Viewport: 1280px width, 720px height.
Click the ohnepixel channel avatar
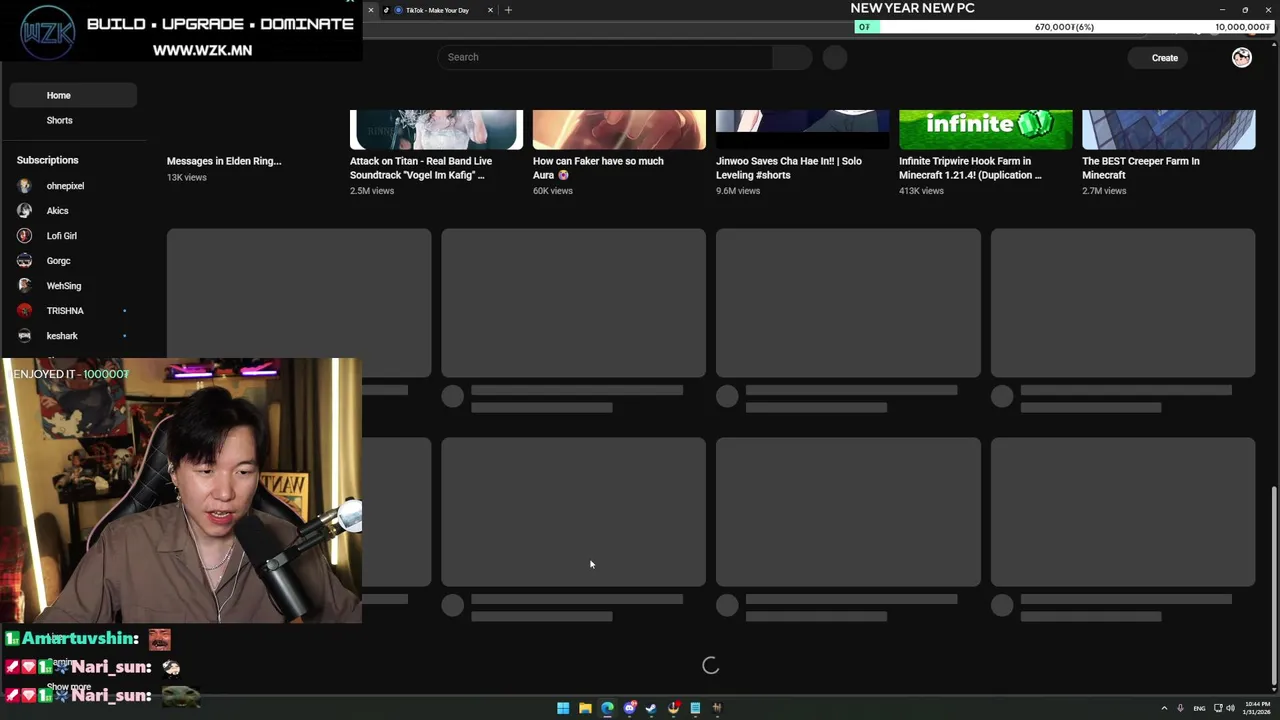(x=24, y=186)
